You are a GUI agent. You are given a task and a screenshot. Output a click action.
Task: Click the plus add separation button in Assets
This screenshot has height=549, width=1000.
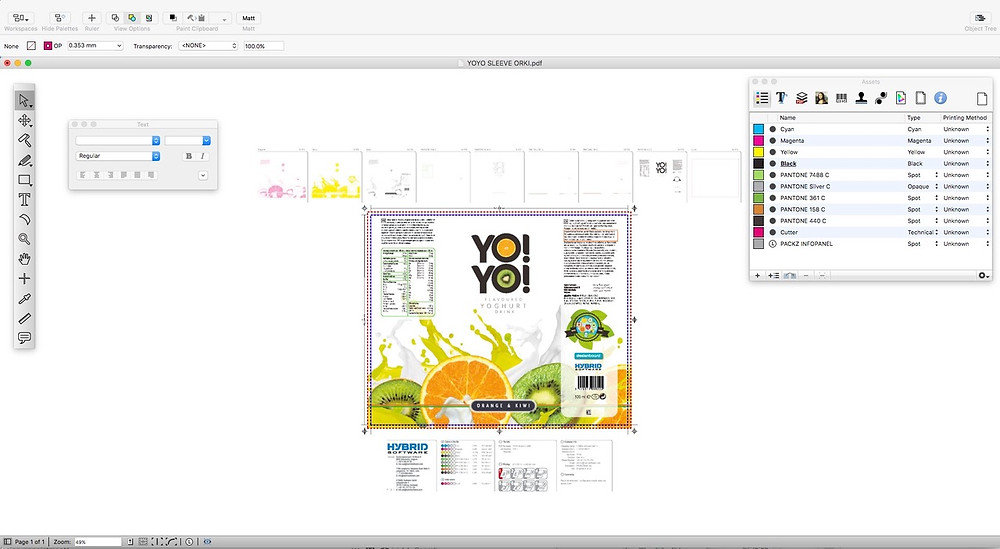(x=758, y=275)
